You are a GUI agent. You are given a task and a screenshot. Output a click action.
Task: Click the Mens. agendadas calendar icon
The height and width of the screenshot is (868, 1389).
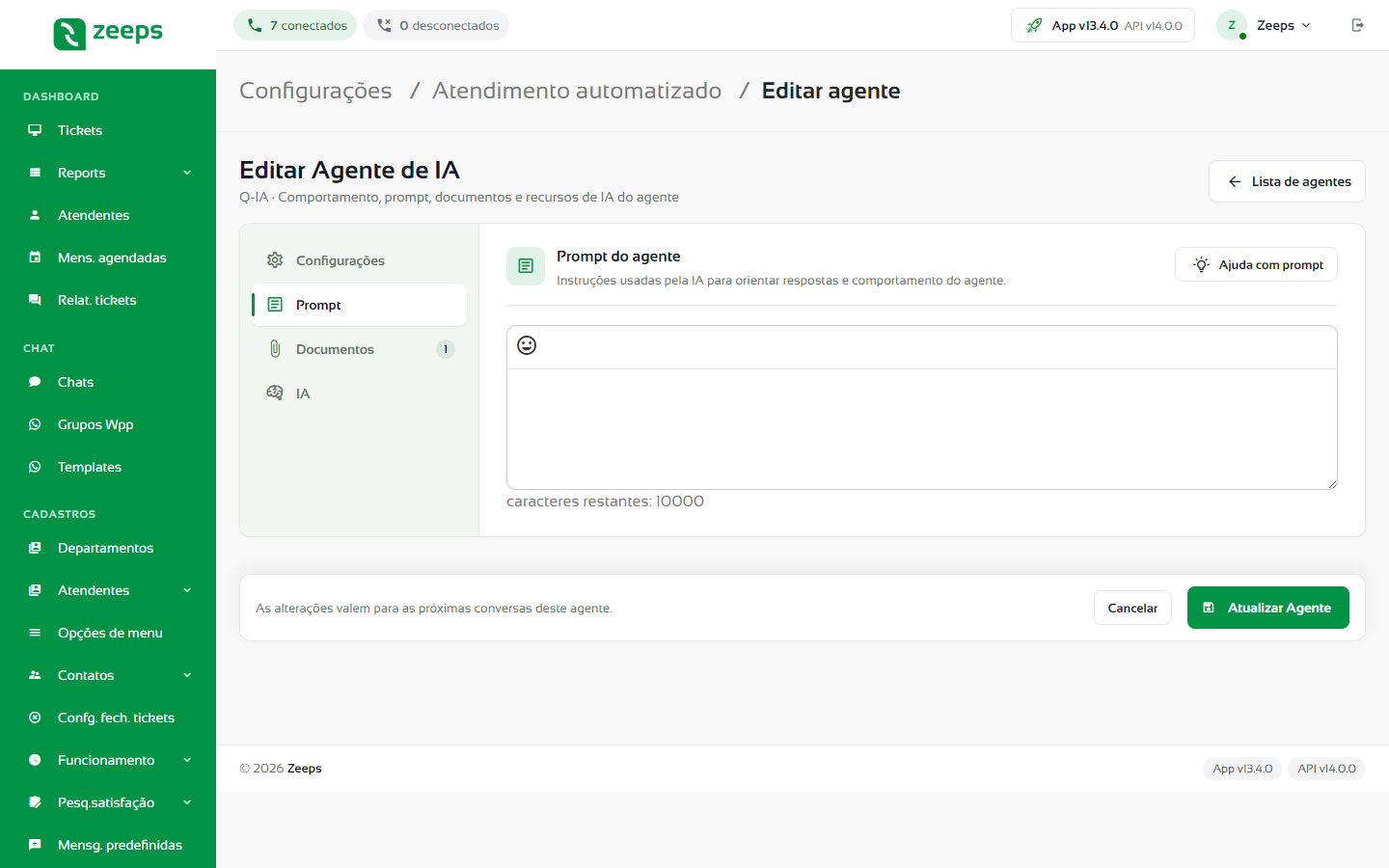click(x=35, y=258)
